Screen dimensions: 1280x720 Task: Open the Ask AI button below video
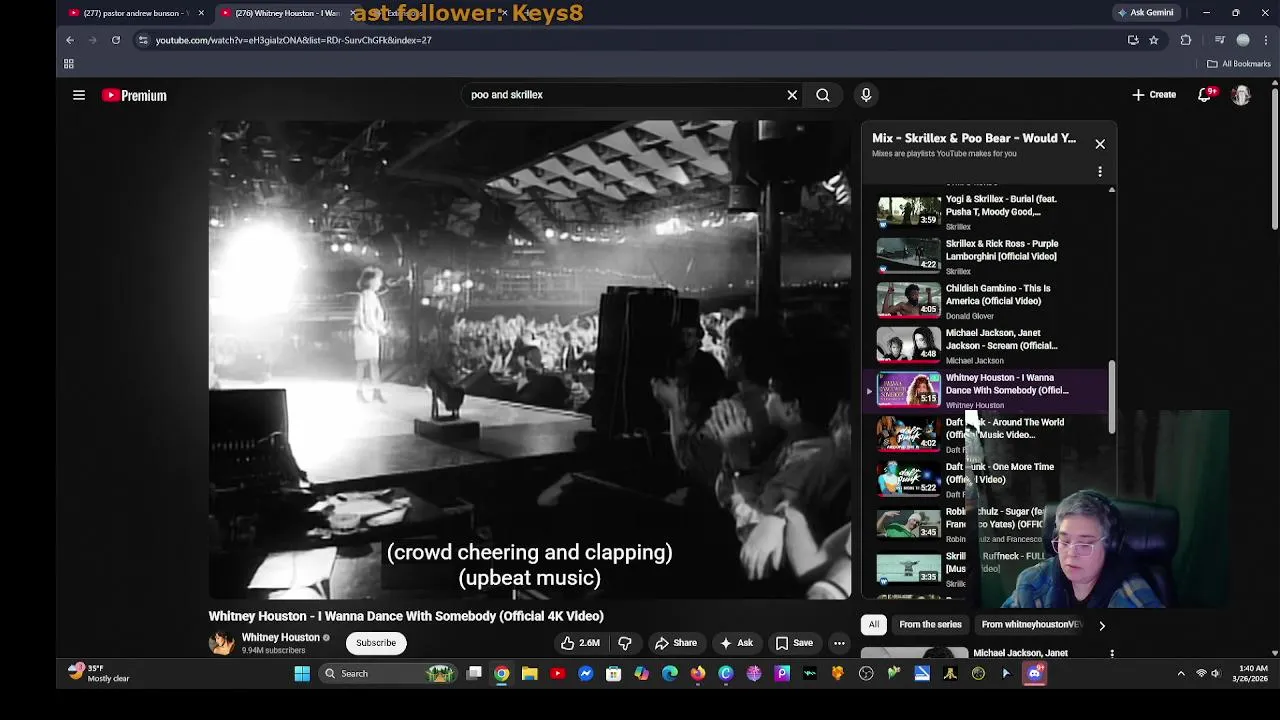pyautogui.click(x=736, y=643)
